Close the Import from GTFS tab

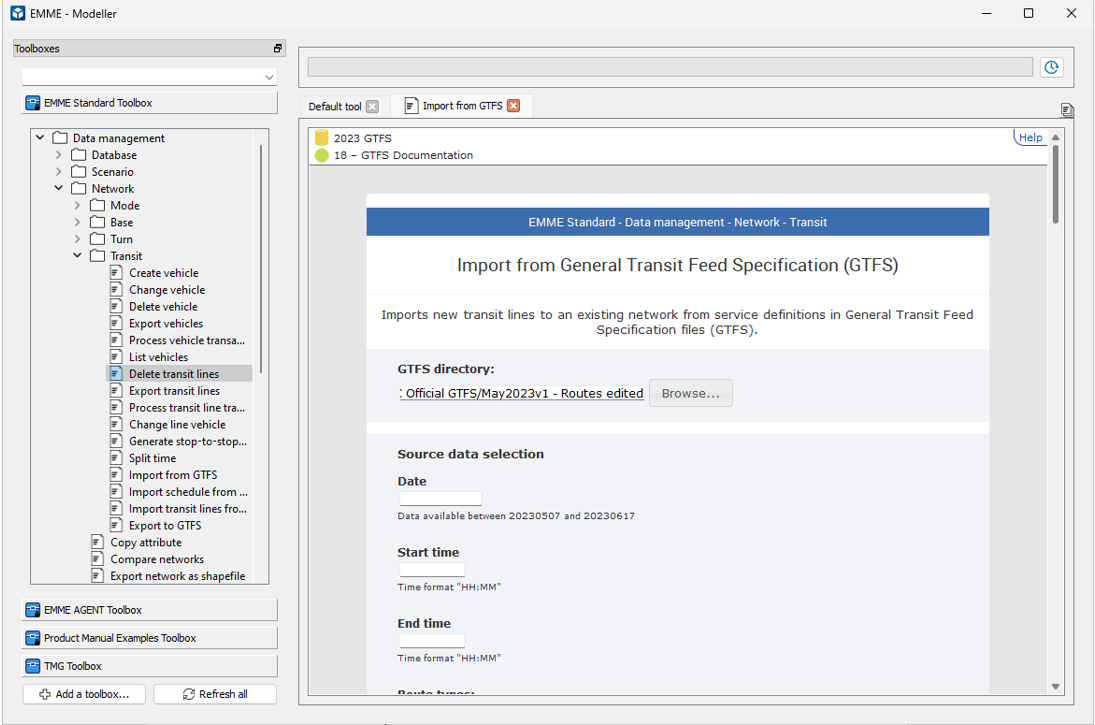[513, 106]
